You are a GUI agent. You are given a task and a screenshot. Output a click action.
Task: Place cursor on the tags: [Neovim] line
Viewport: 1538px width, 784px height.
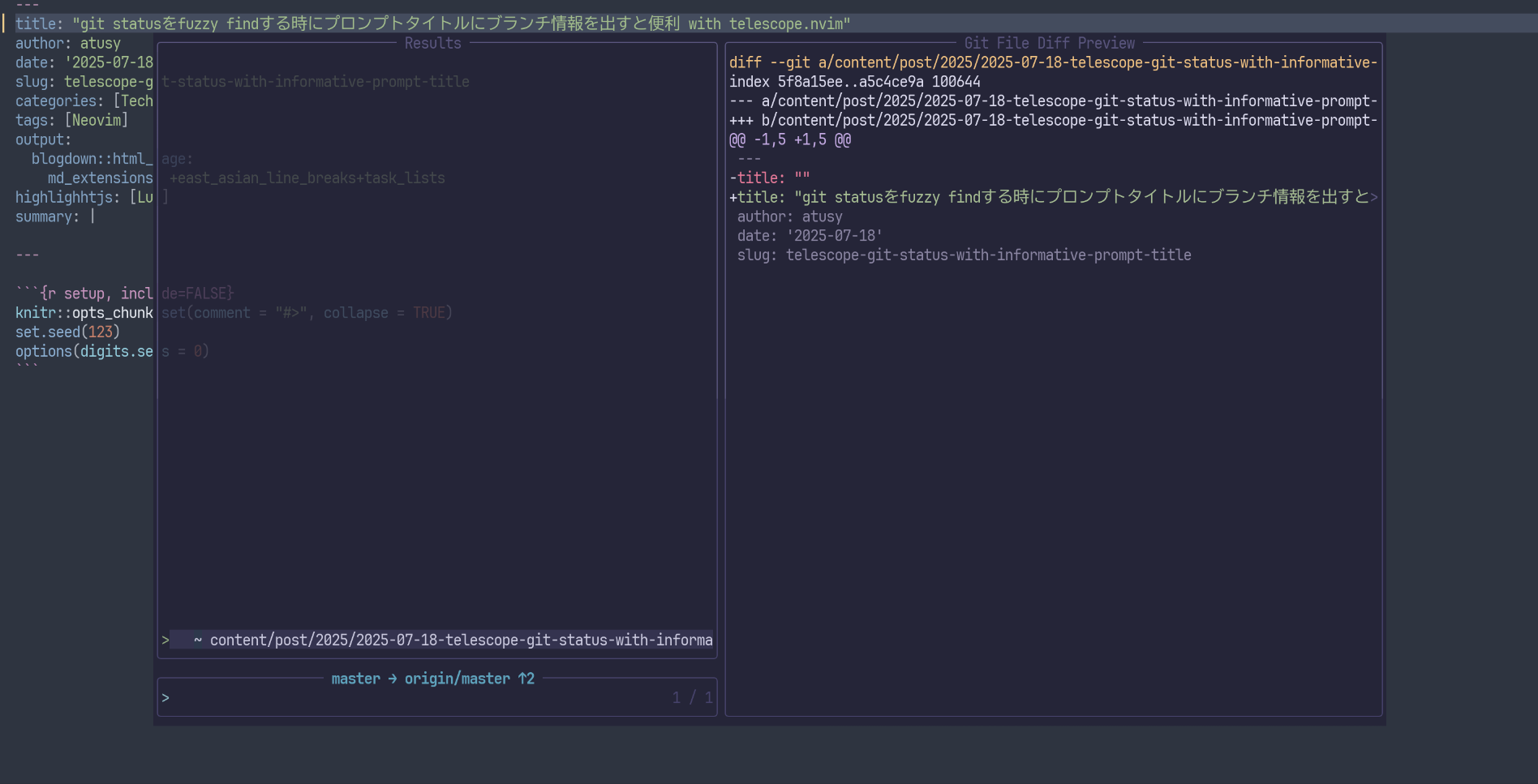(71, 120)
